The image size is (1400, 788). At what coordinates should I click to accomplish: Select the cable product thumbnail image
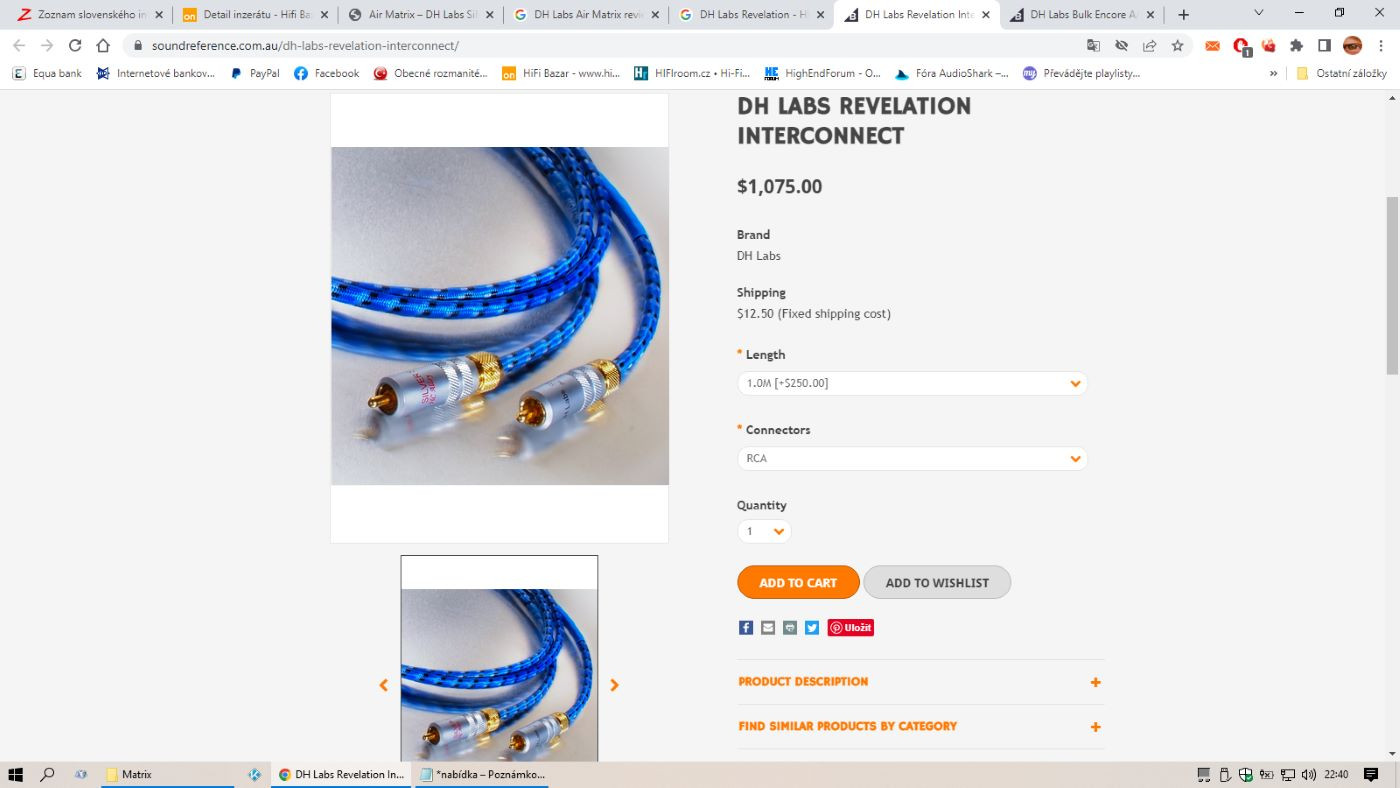(499, 660)
